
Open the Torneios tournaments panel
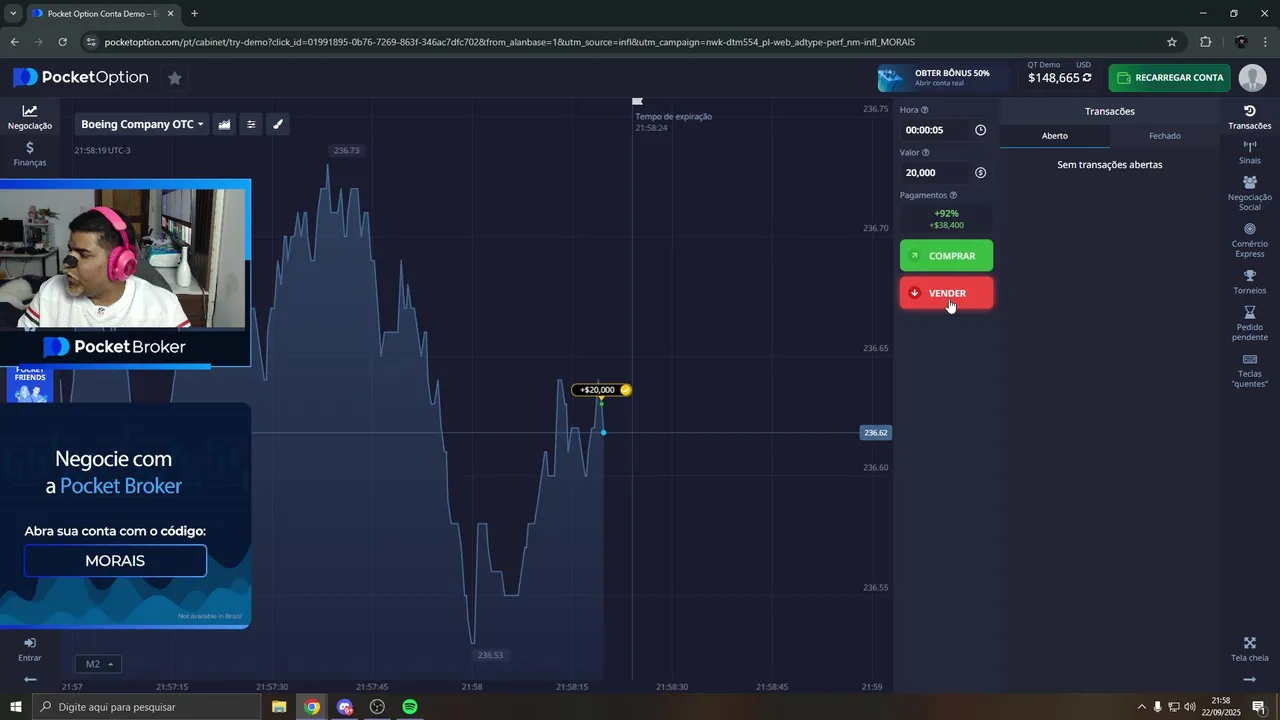pos(1249,282)
